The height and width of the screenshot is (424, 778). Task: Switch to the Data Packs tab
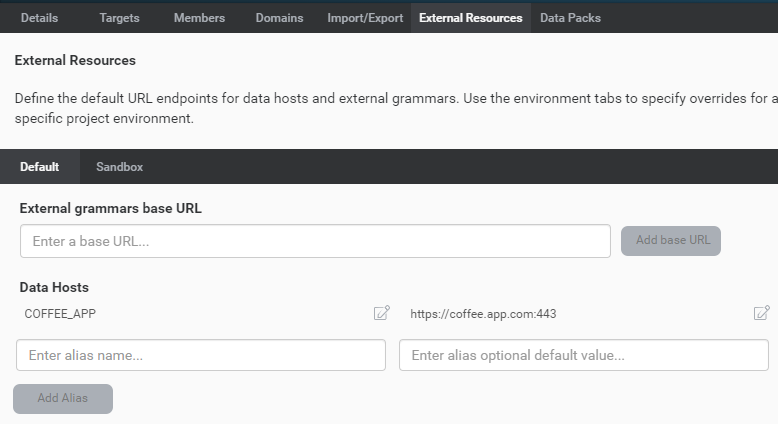pyautogui.click(x=570, y=18)
